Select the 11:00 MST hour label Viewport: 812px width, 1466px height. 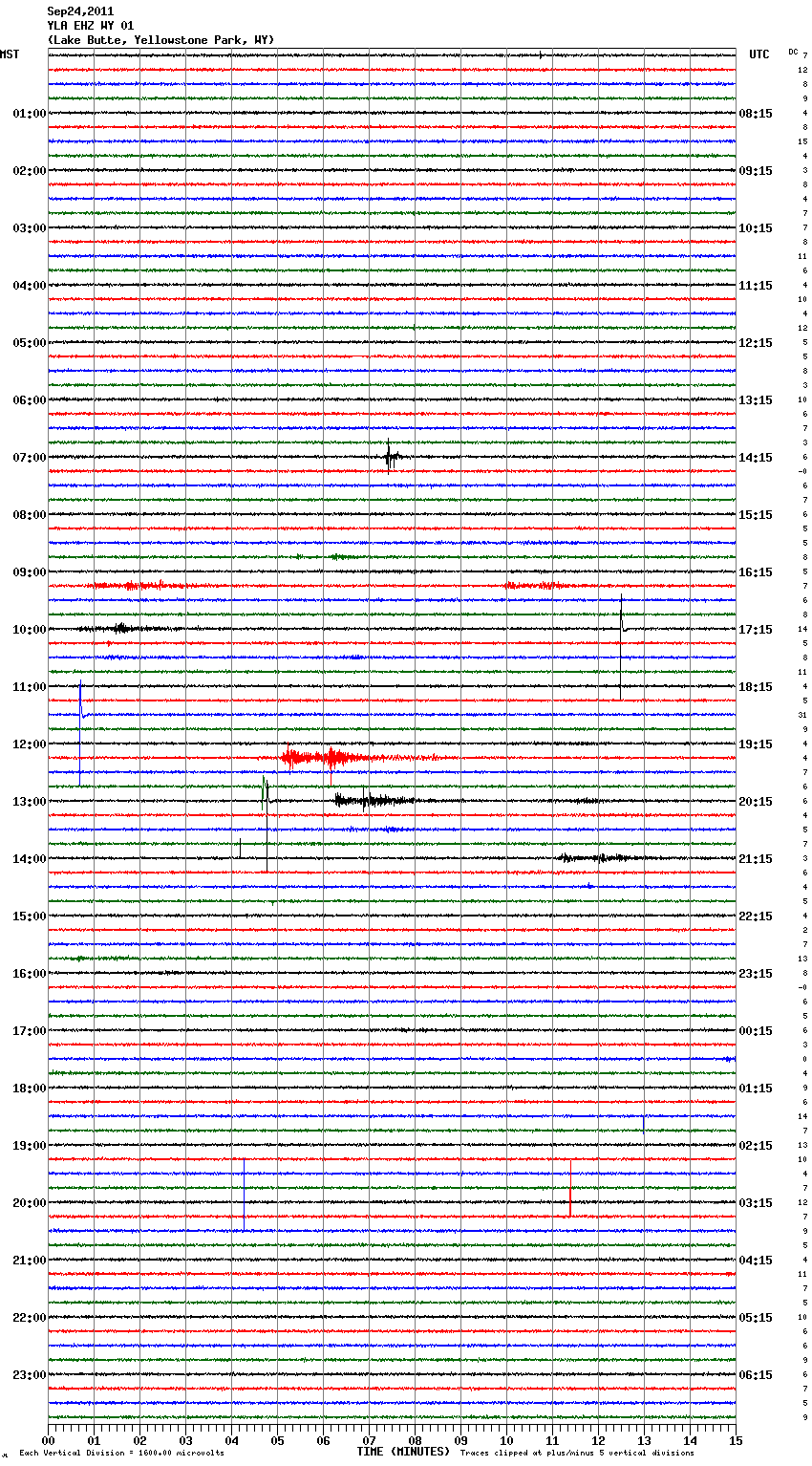[30, 687]
